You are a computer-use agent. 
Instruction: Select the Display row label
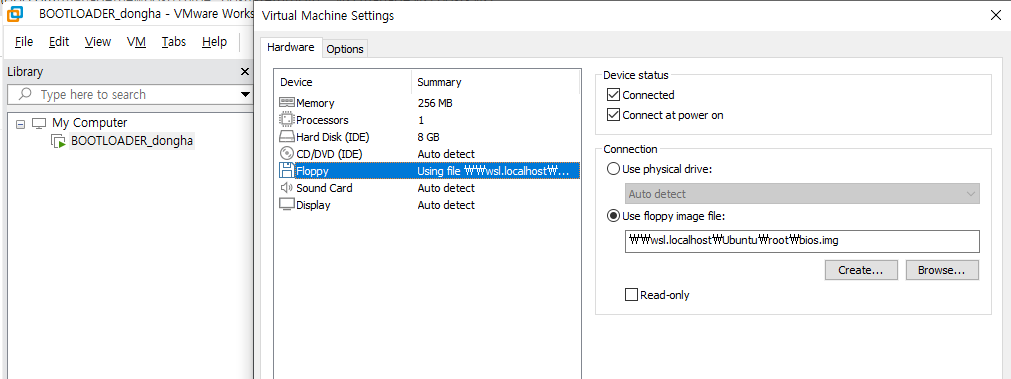[313, 205]
